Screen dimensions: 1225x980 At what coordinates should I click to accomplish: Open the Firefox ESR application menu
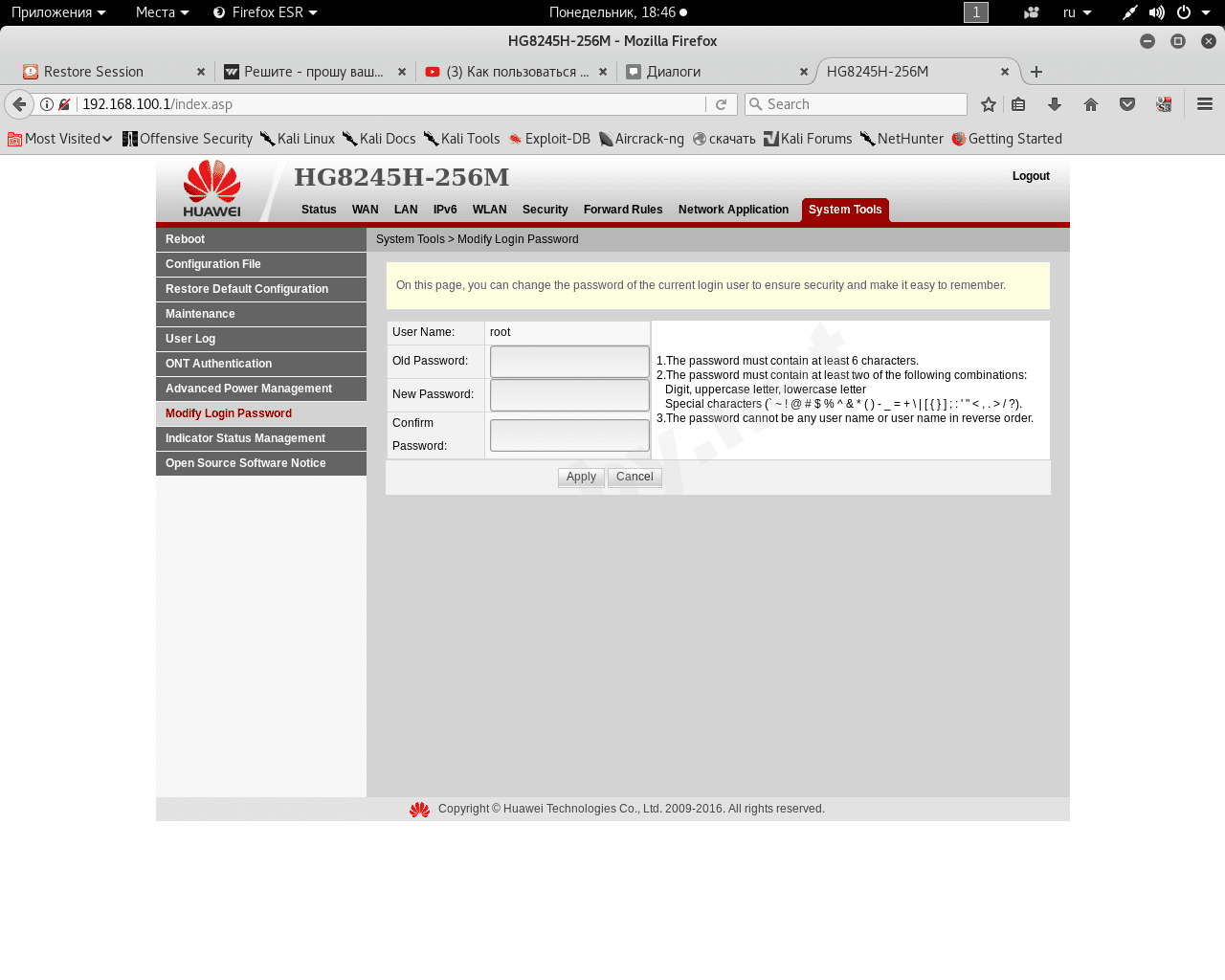click(x=265, y=12)
